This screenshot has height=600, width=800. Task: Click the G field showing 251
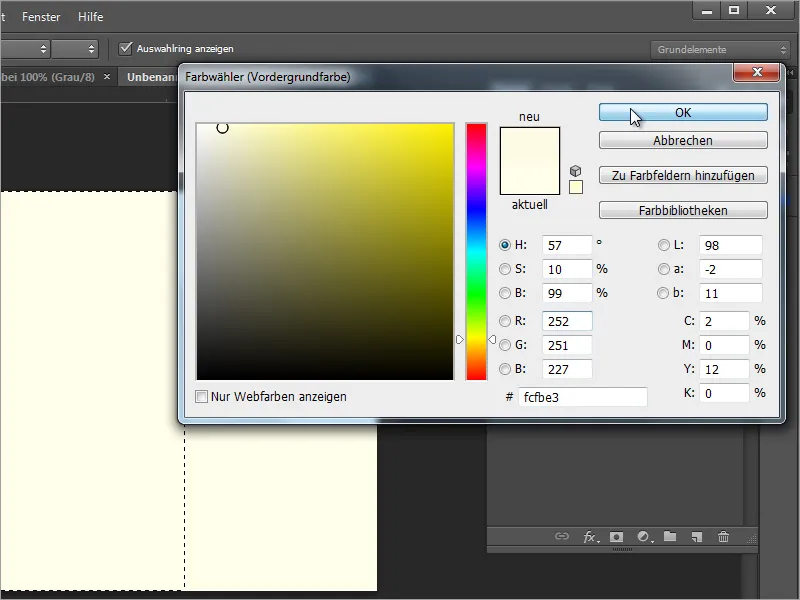click(567, 345)
